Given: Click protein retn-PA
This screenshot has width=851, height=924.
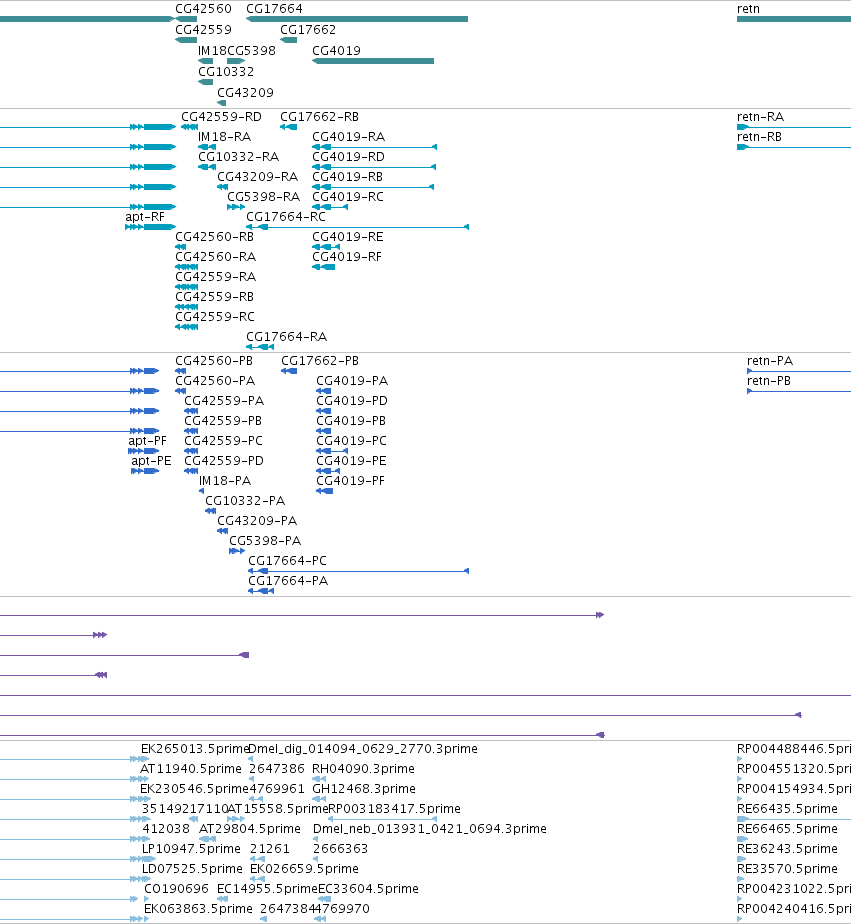Looking at the screenshot, I should 770,361.
